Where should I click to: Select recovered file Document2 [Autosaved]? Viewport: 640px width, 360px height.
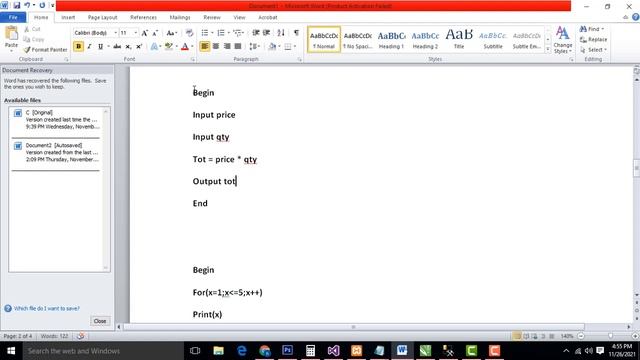coord(56,152)
